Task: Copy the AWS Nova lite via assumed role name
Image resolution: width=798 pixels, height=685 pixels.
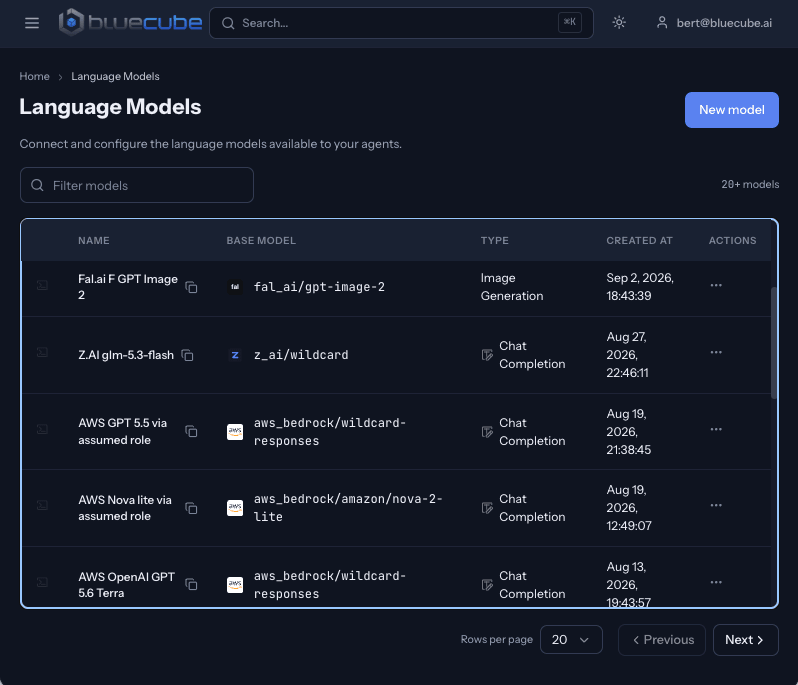Action: click(191, 508)
